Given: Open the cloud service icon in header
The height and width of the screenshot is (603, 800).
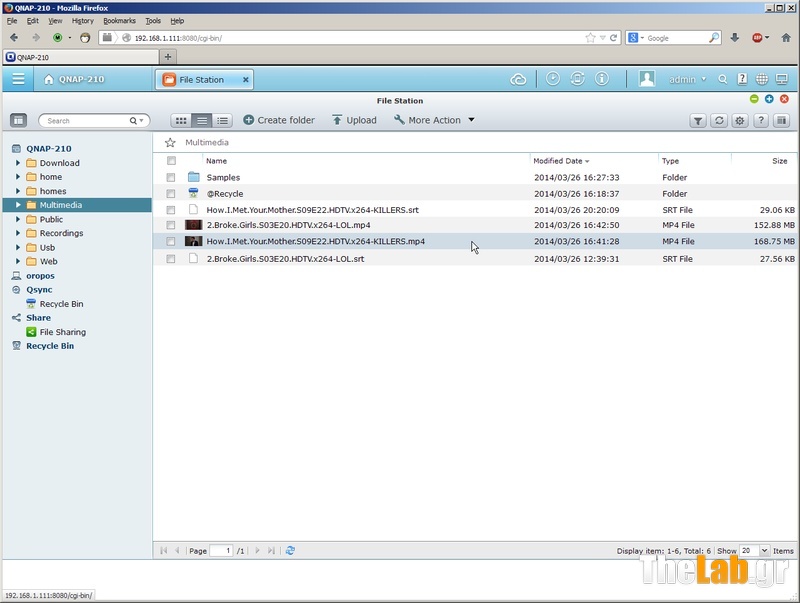Looking at the screenshot, I should click(x=518, y=80).
